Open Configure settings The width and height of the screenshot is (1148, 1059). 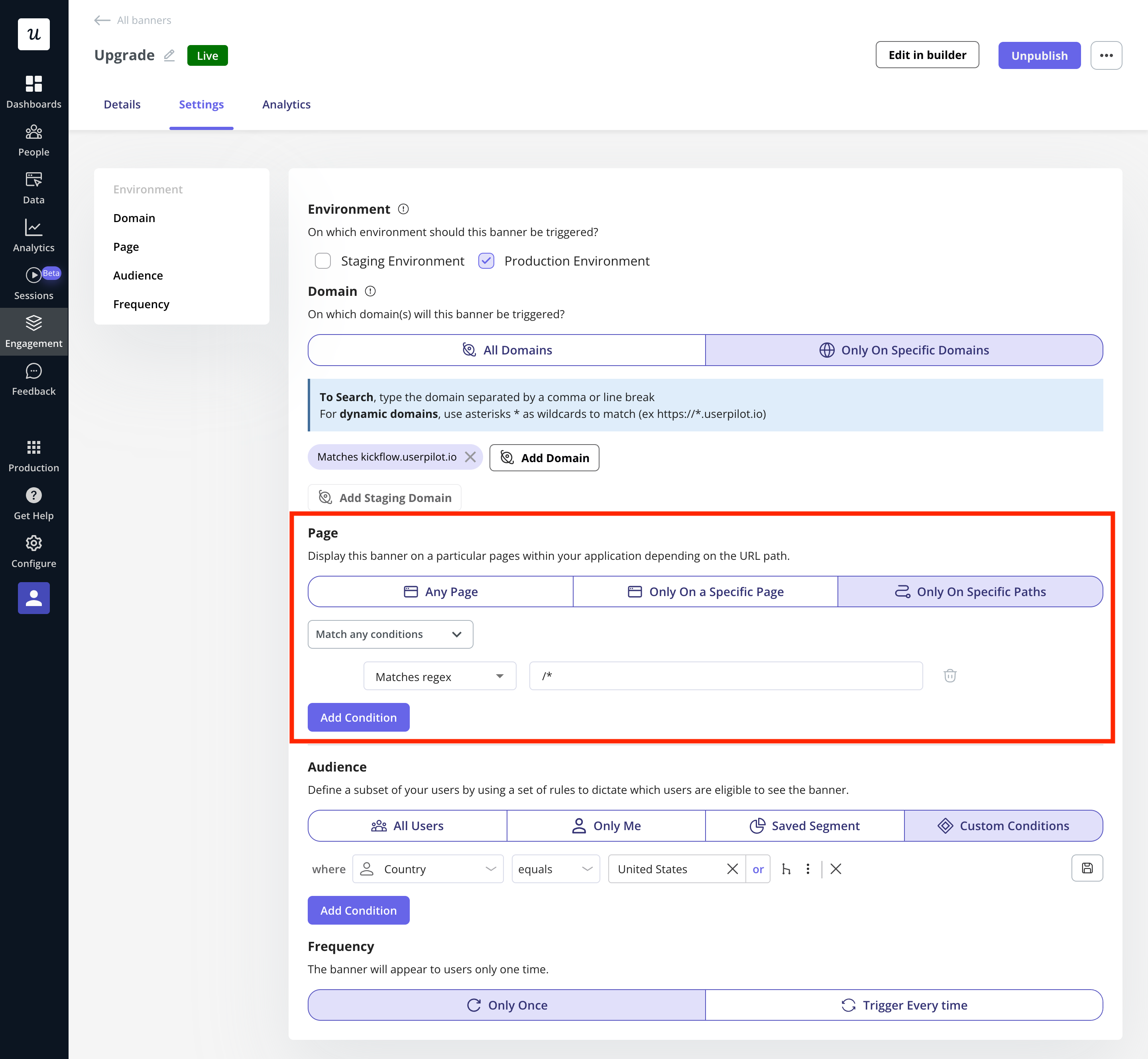pyautogui.click(x=34, y=552)
